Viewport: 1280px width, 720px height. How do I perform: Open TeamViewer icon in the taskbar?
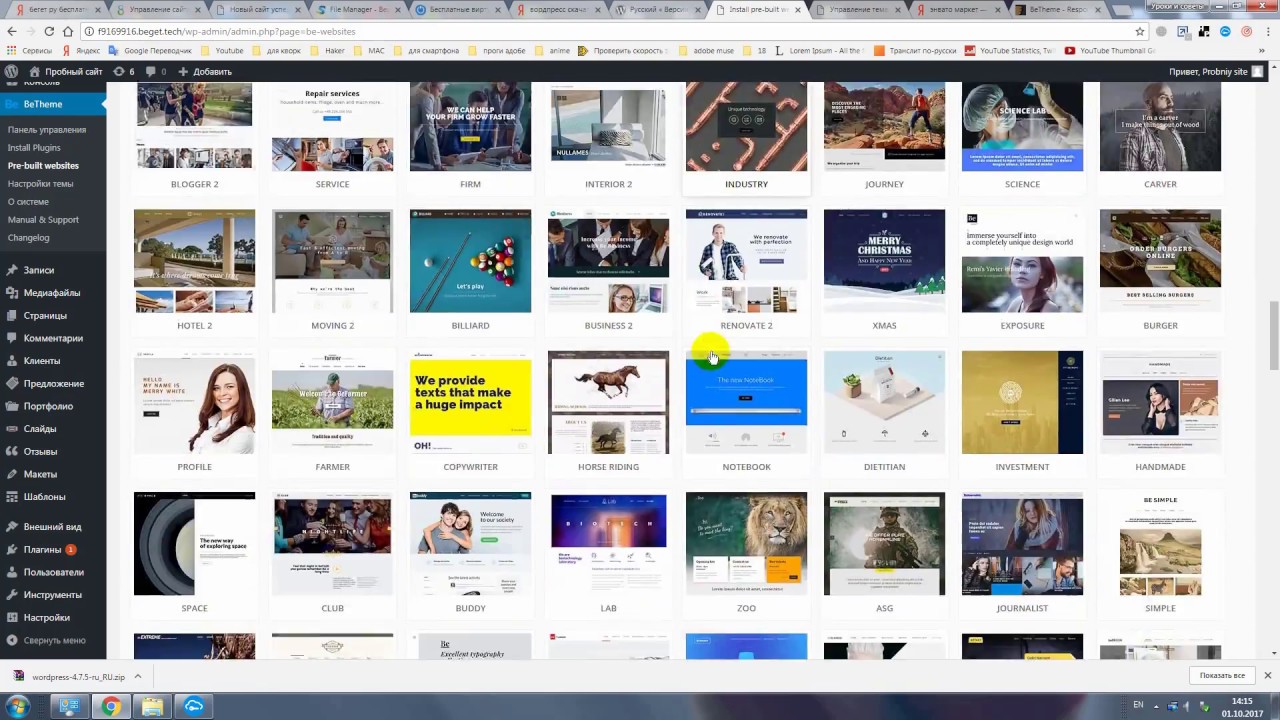[194, 706]
